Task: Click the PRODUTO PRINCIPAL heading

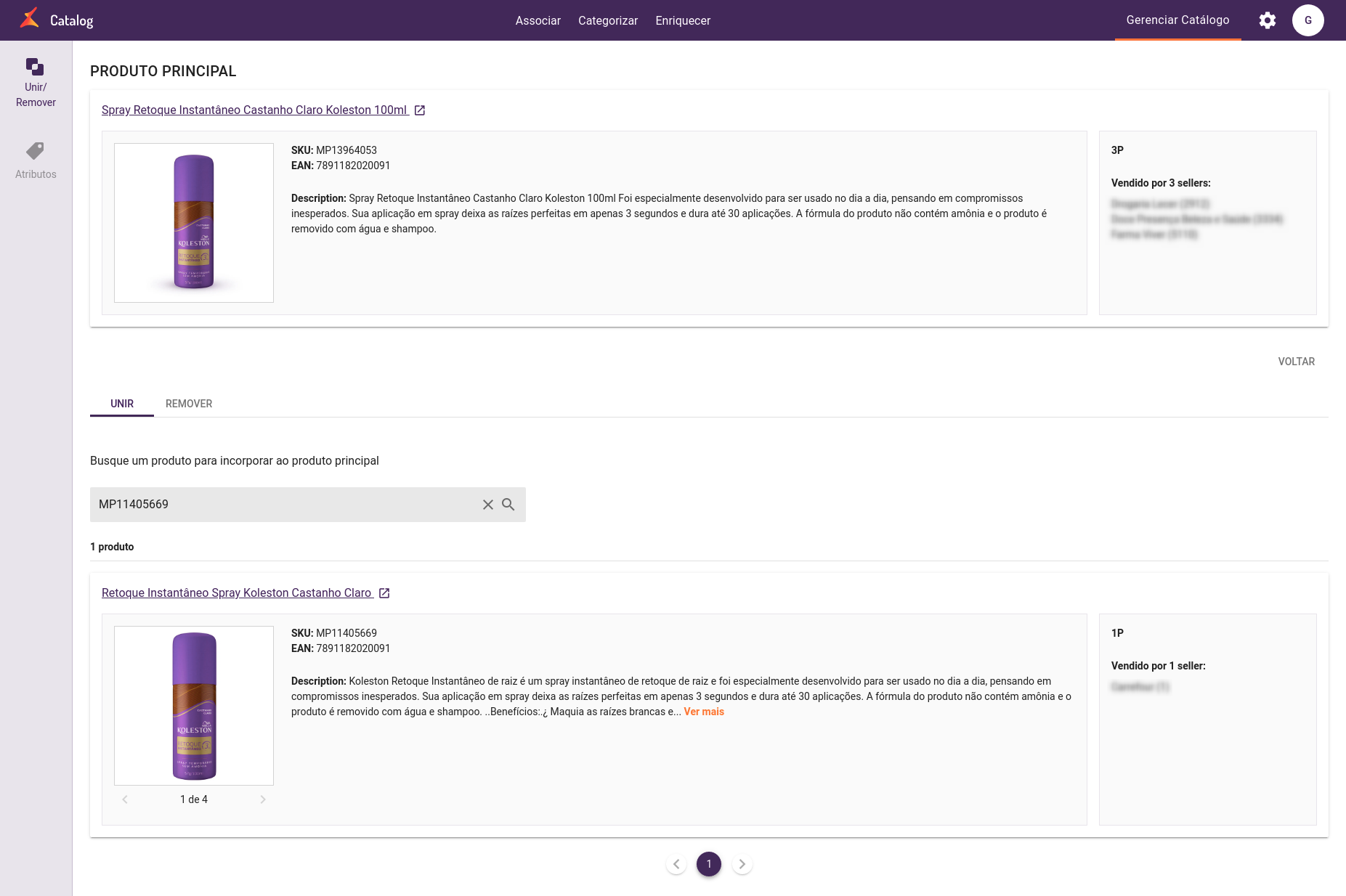Action: tap(163, 71)
